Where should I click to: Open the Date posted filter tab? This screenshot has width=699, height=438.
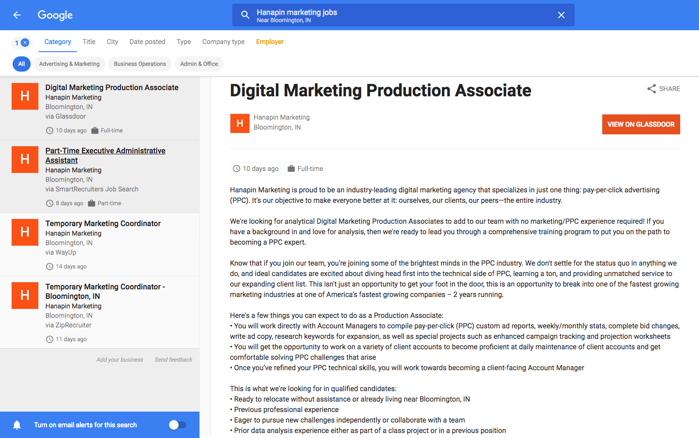147,41
